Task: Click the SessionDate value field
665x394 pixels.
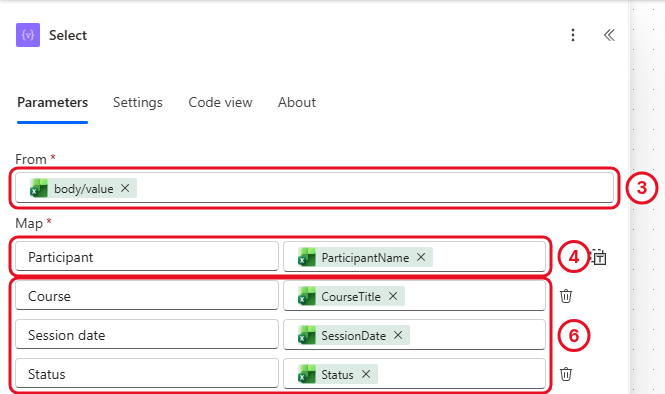Action: click(414, 335)
